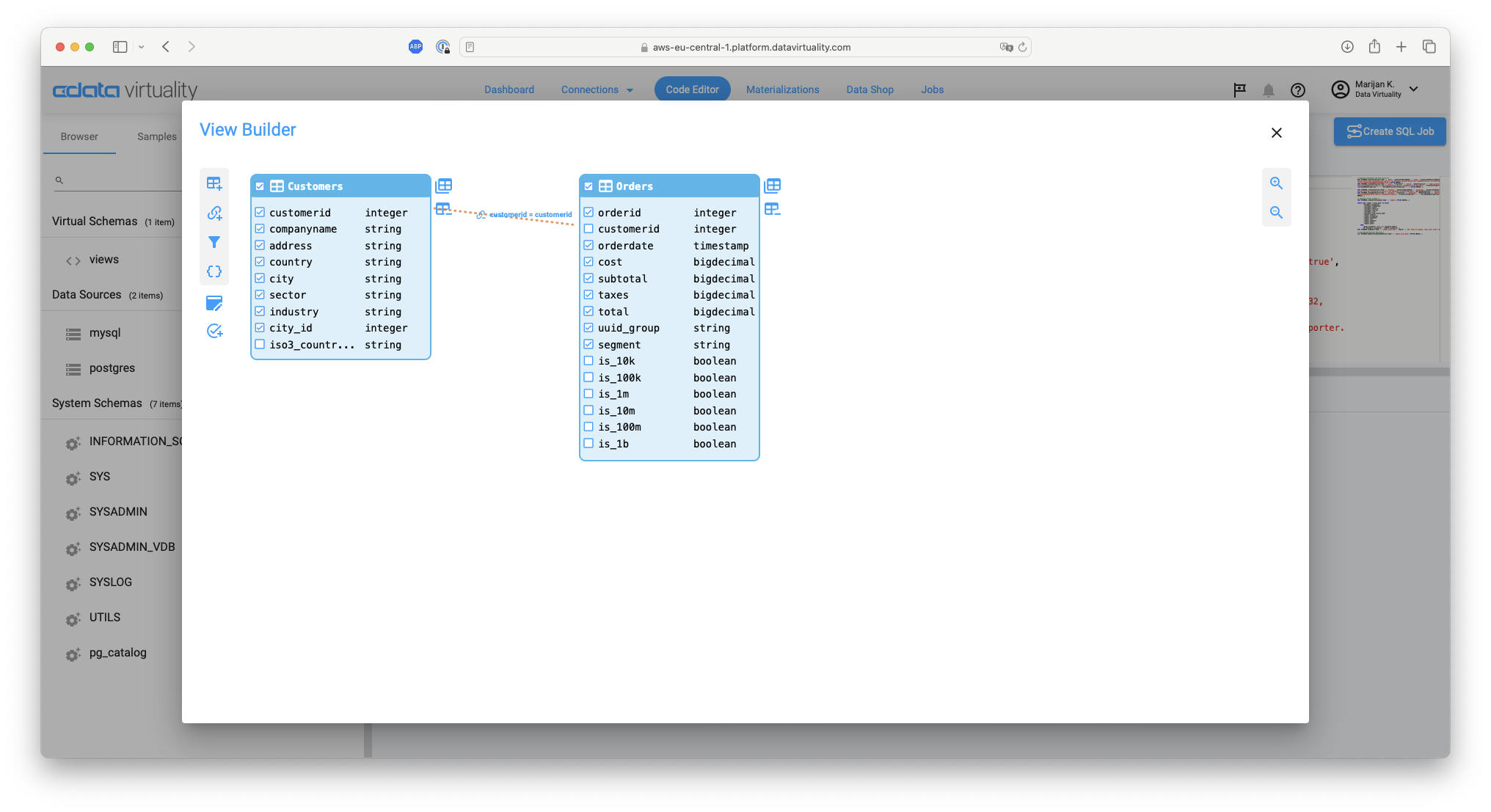Select the add table tool
The width and height of the screenshot is (1491, 812).
(x=214, y=183)
